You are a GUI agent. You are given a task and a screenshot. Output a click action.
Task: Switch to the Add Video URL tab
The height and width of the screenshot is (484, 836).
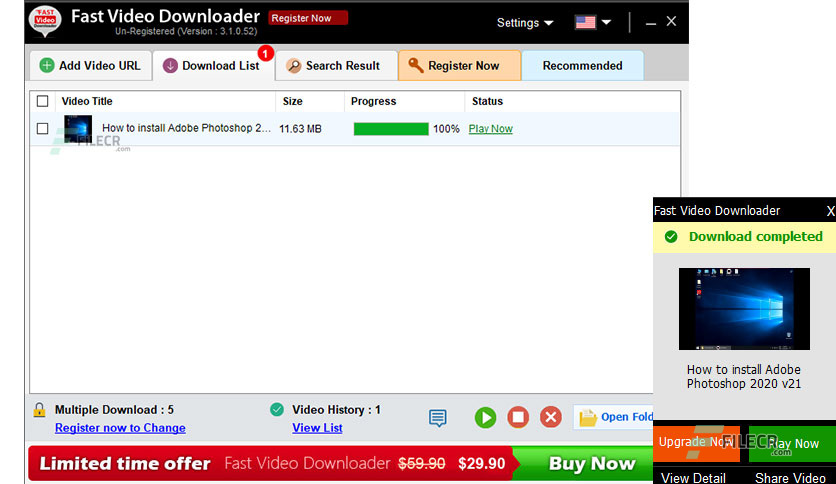tap(90, 66)
